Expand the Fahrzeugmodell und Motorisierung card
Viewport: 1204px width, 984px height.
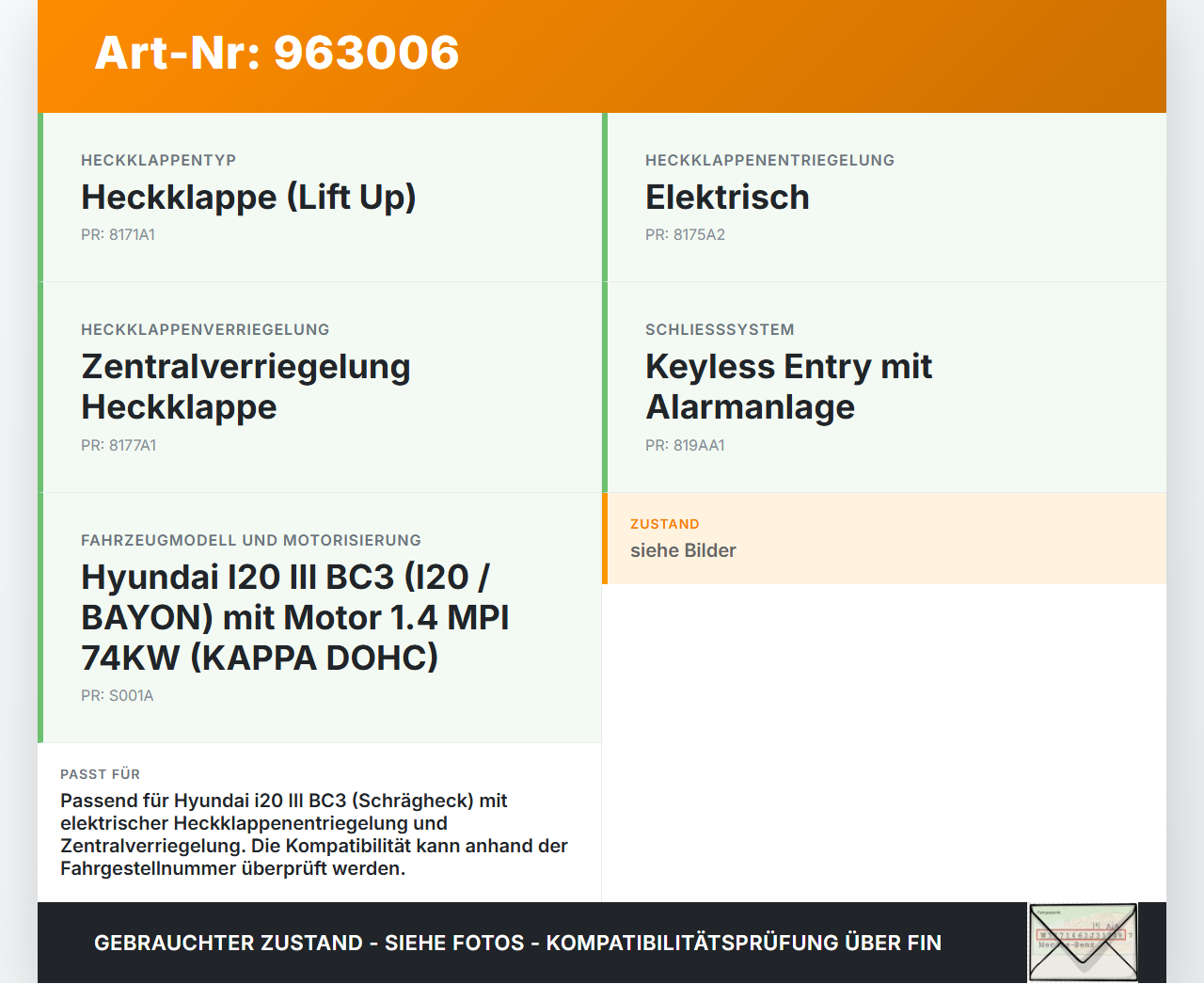point(320,616)
